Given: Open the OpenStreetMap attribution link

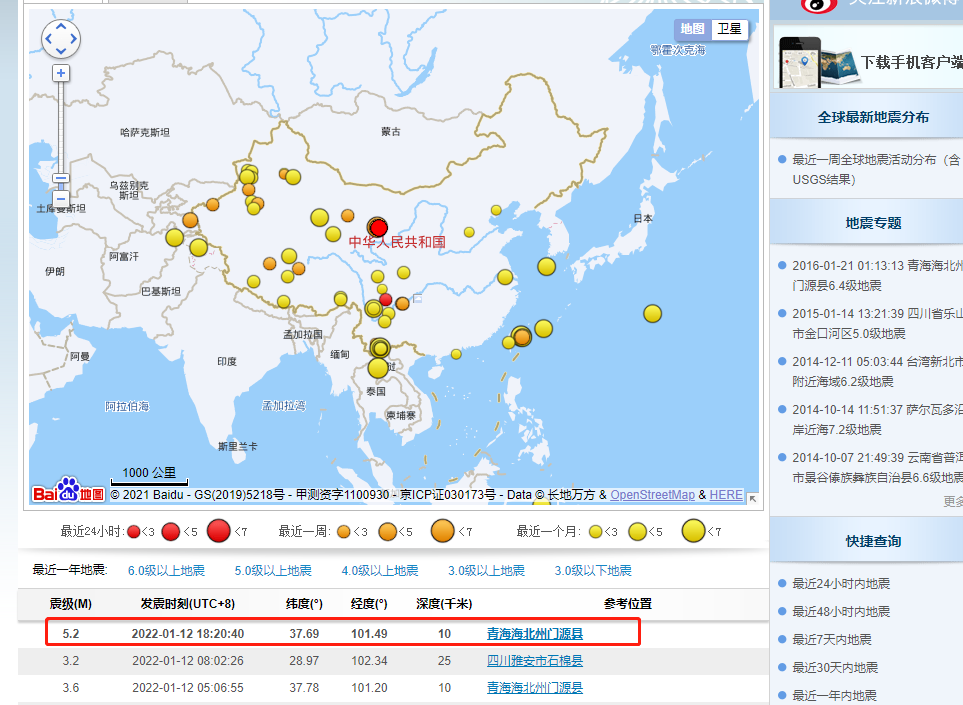Looking at the screenshot, I should (652, 495).
